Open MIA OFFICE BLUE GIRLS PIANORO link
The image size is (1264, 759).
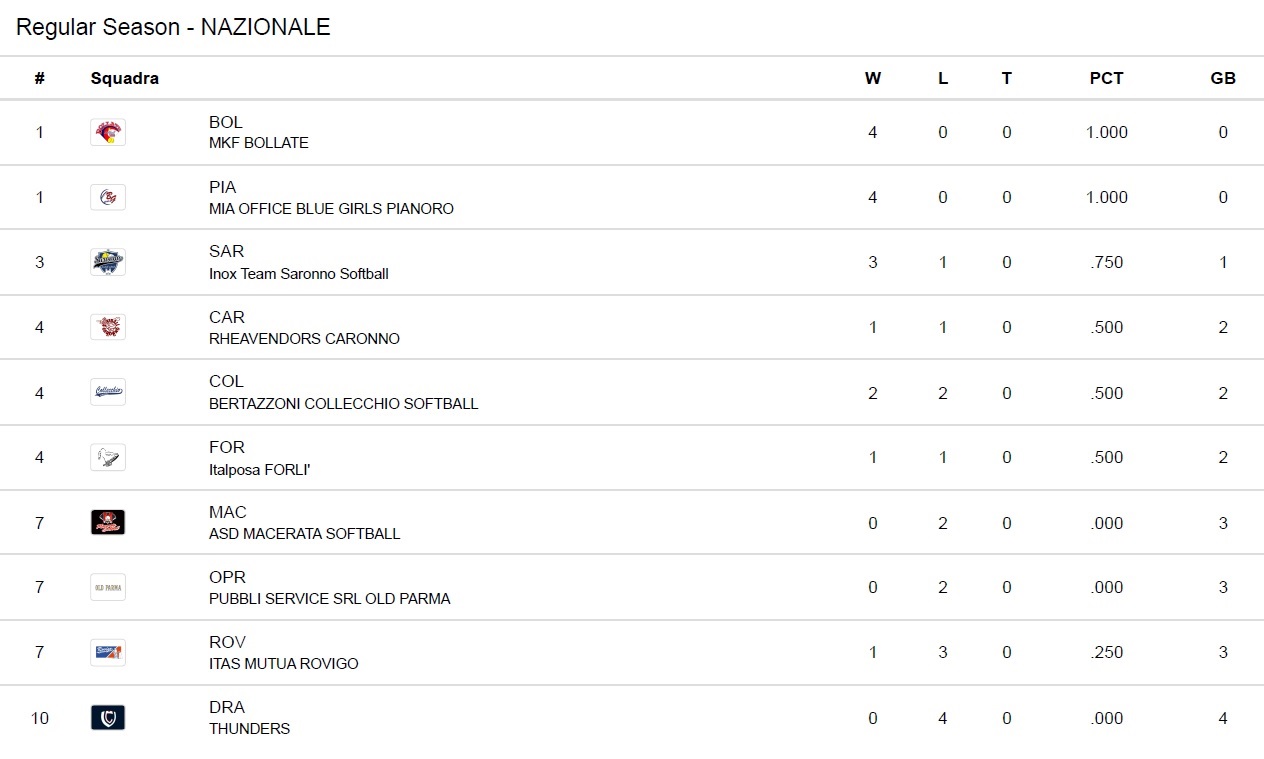point(331,209)
